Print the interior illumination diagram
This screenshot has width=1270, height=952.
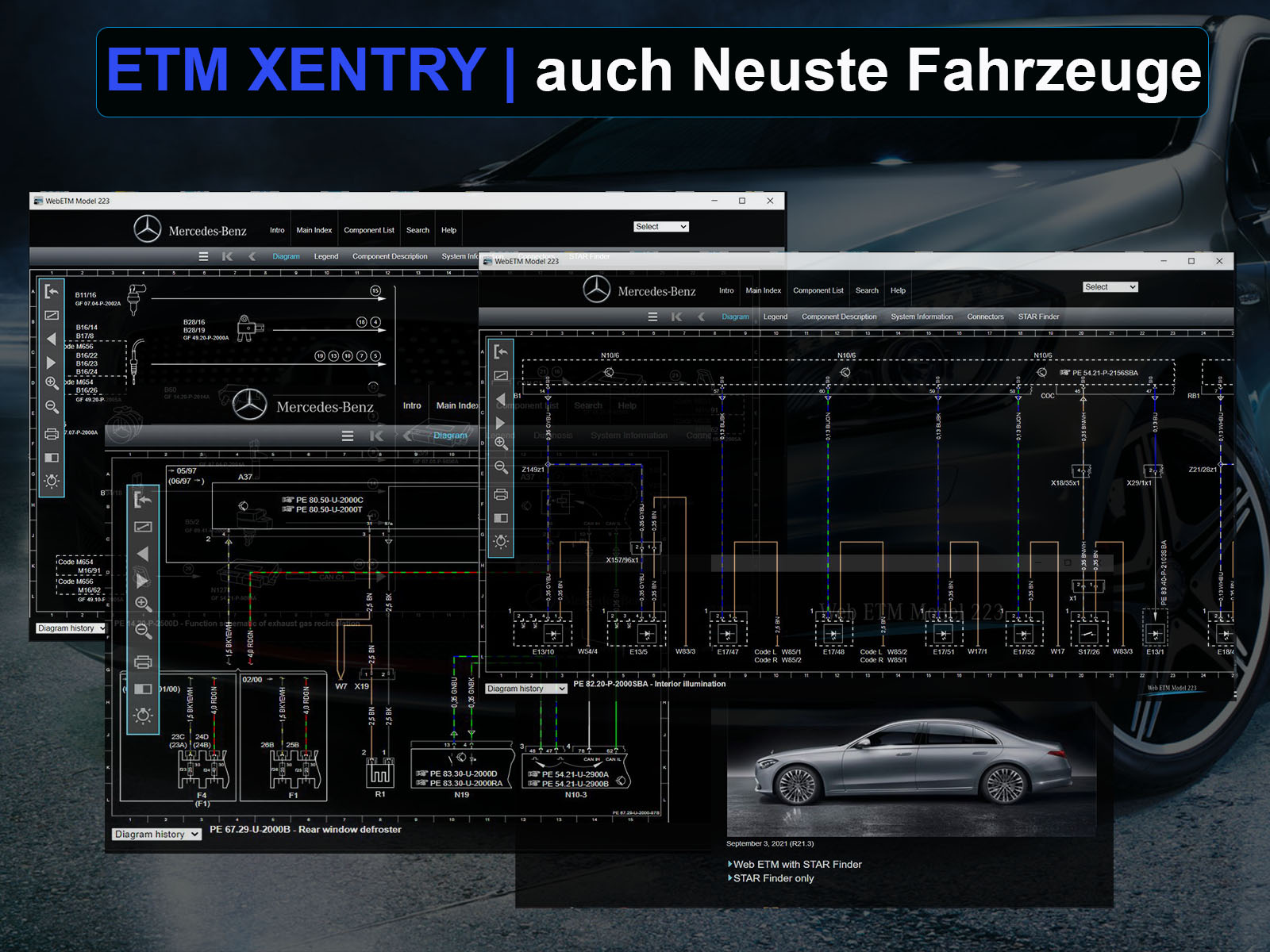(x=501, y=494)
